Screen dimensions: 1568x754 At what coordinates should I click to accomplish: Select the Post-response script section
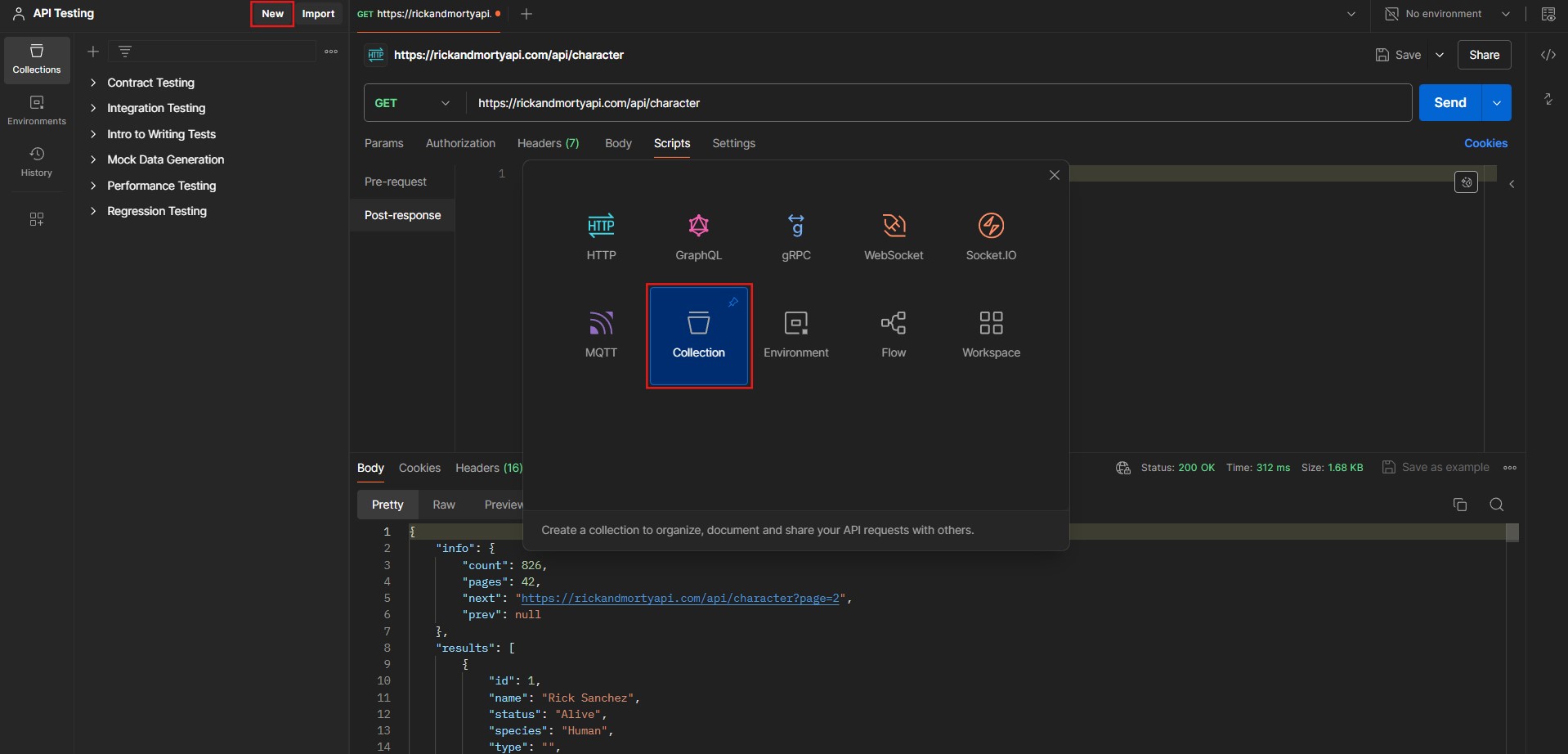click(402, 215)
